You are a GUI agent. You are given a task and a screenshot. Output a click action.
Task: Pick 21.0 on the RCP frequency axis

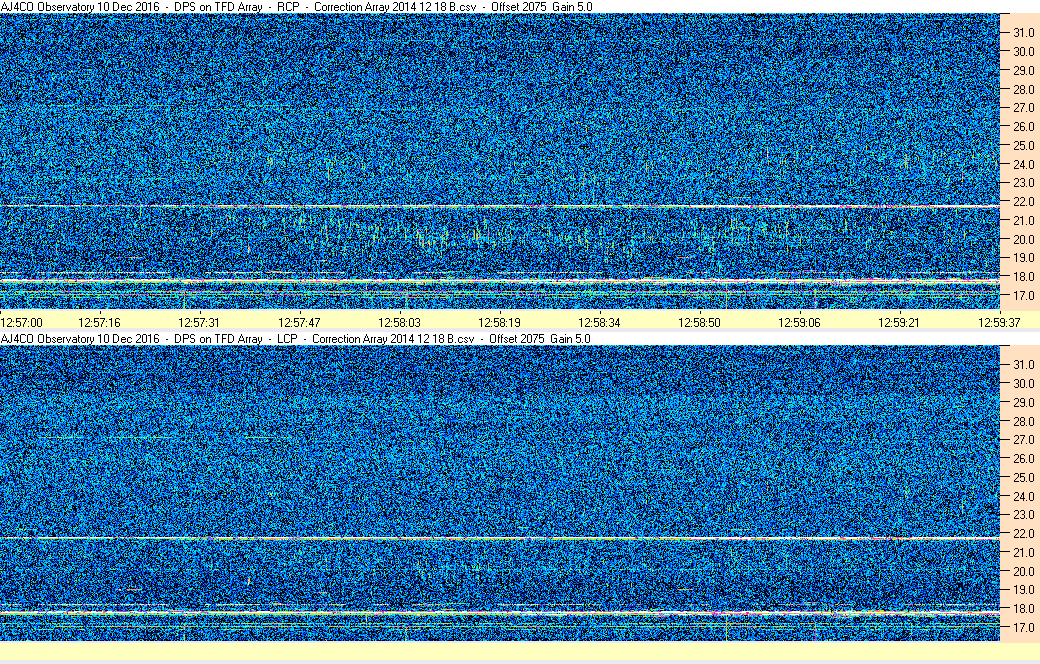click(x=1023, y=220)
